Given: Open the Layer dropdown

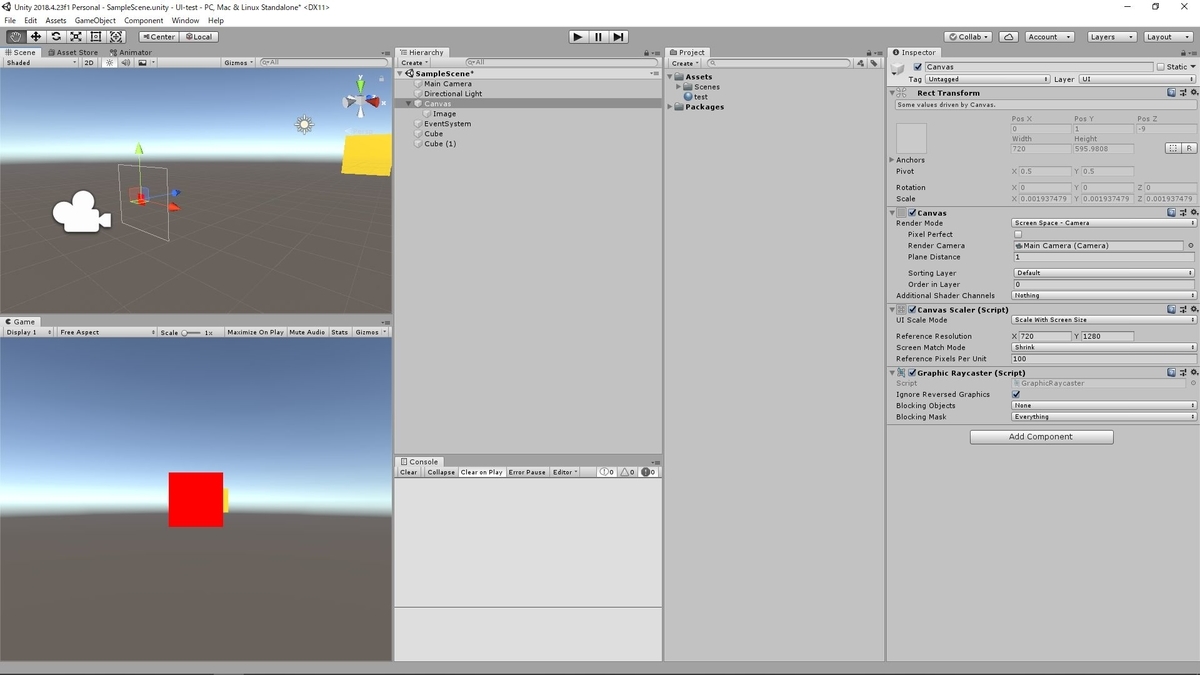Looking at the screenshot, I should click(x=1137, y=79).
